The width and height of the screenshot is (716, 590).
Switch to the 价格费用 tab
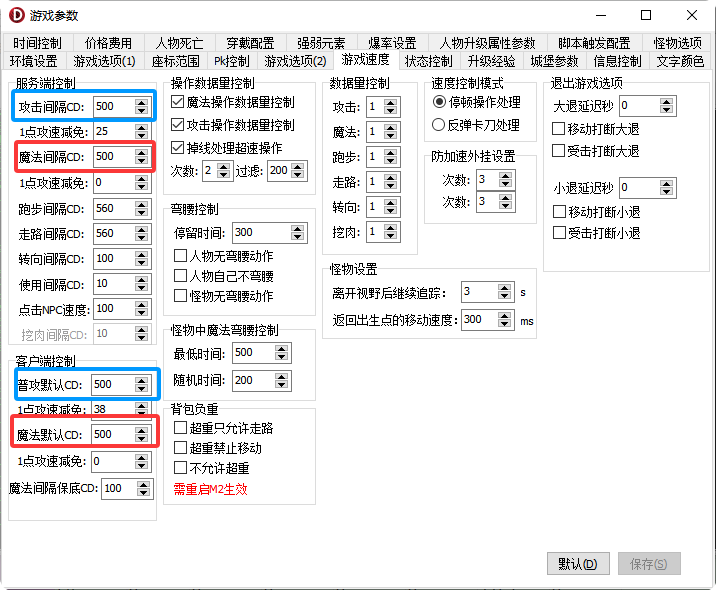point(108,43)
